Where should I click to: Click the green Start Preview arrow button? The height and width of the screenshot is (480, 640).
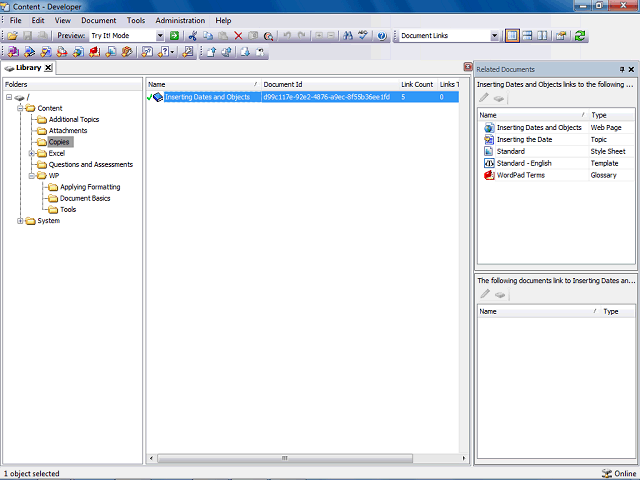[174, 36]
